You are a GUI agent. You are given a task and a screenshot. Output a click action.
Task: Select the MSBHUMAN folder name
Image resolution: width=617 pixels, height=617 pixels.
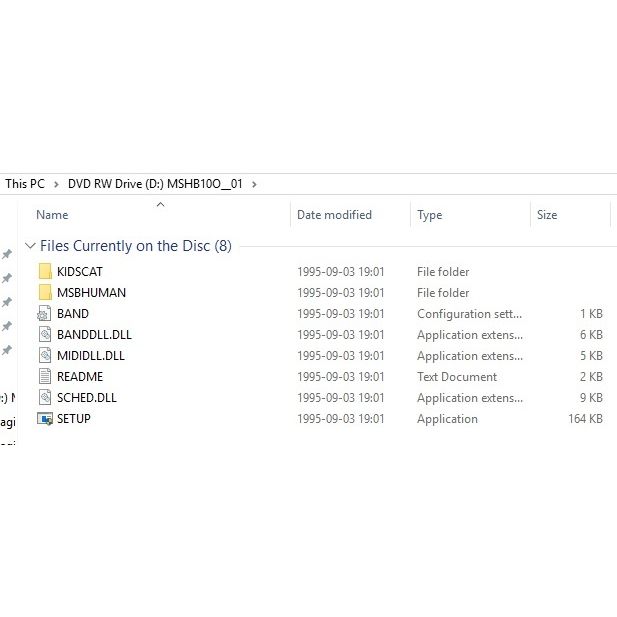(x=91, y=292)
